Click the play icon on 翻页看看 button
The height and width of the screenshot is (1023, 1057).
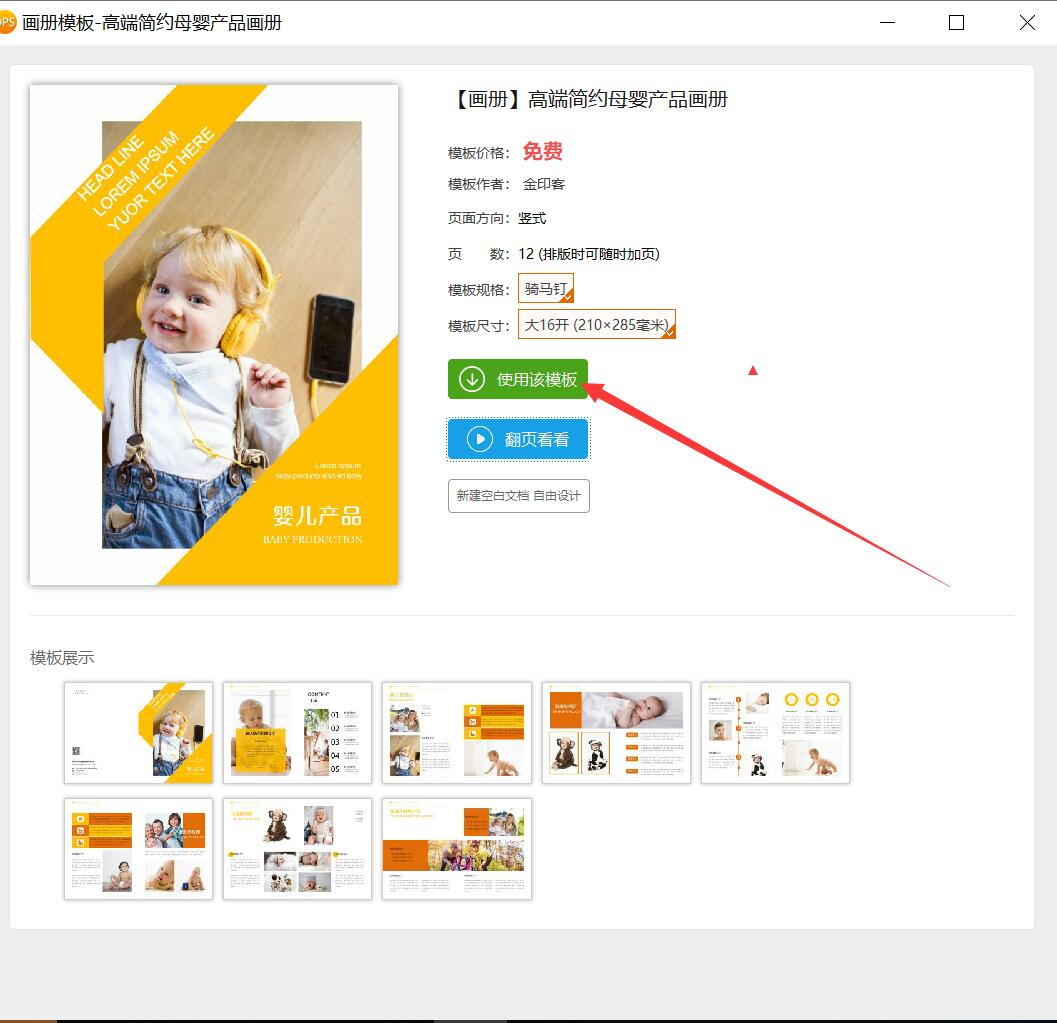(480, 439)
